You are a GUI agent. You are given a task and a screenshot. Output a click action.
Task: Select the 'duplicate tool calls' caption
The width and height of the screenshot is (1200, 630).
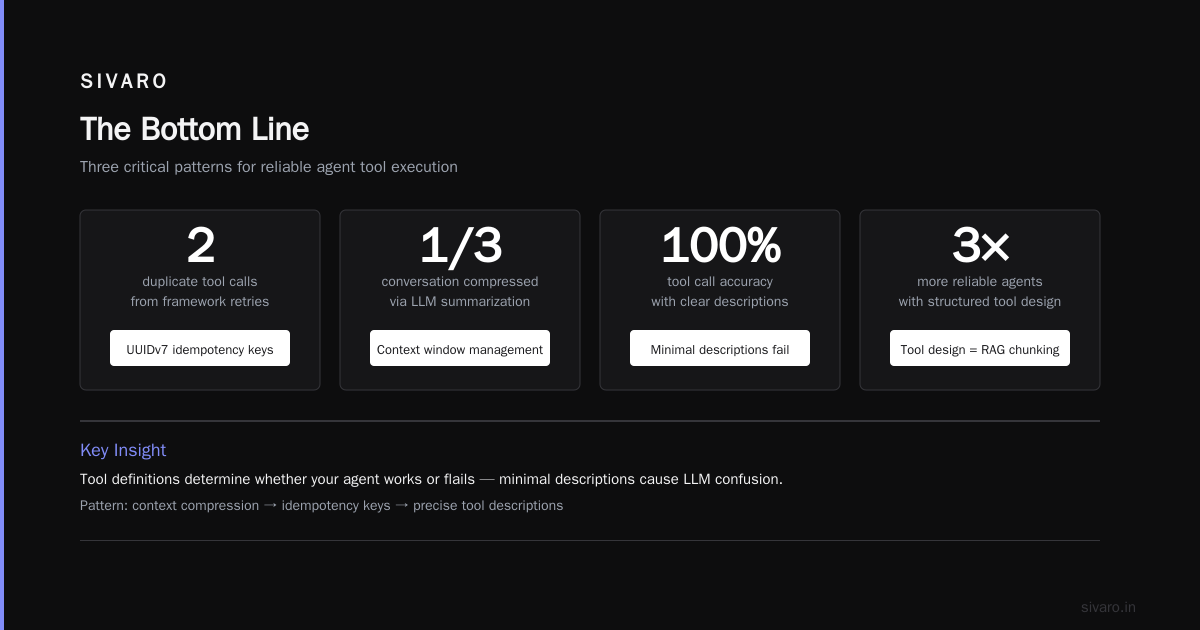click(200, 282)
